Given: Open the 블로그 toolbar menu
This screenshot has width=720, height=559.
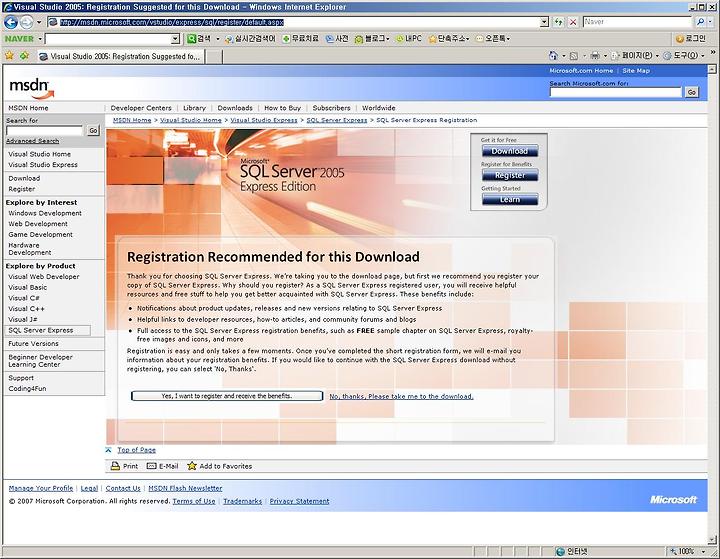Looking at the screenshot, I should (372, 39).
